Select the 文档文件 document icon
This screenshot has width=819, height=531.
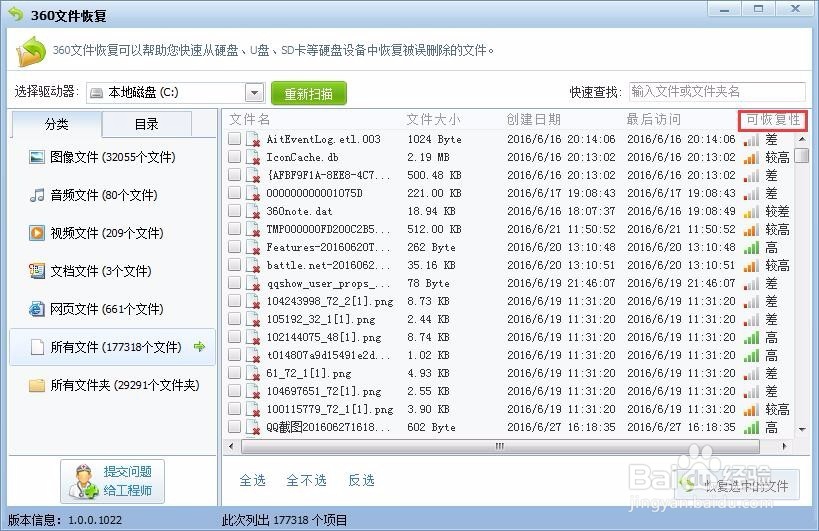pyautogui.click(x=37, y=271)
